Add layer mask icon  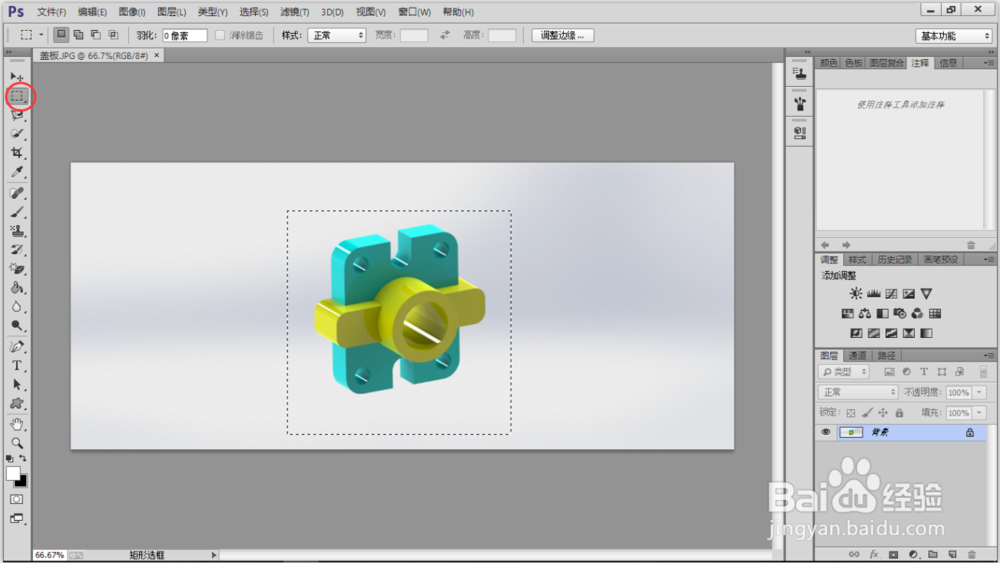tap(893, 554)
